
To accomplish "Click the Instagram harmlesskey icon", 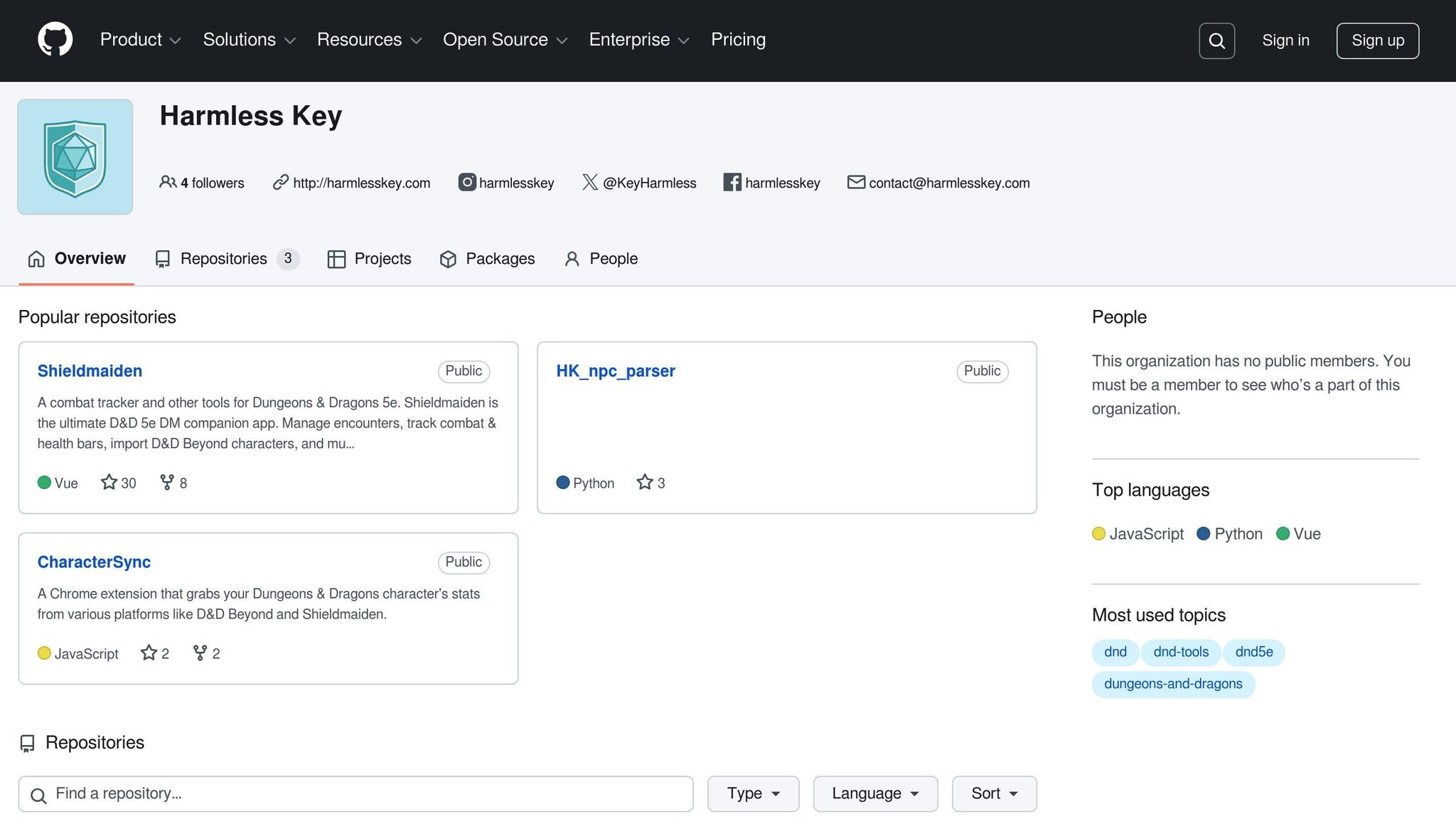I will coord(466,183).
